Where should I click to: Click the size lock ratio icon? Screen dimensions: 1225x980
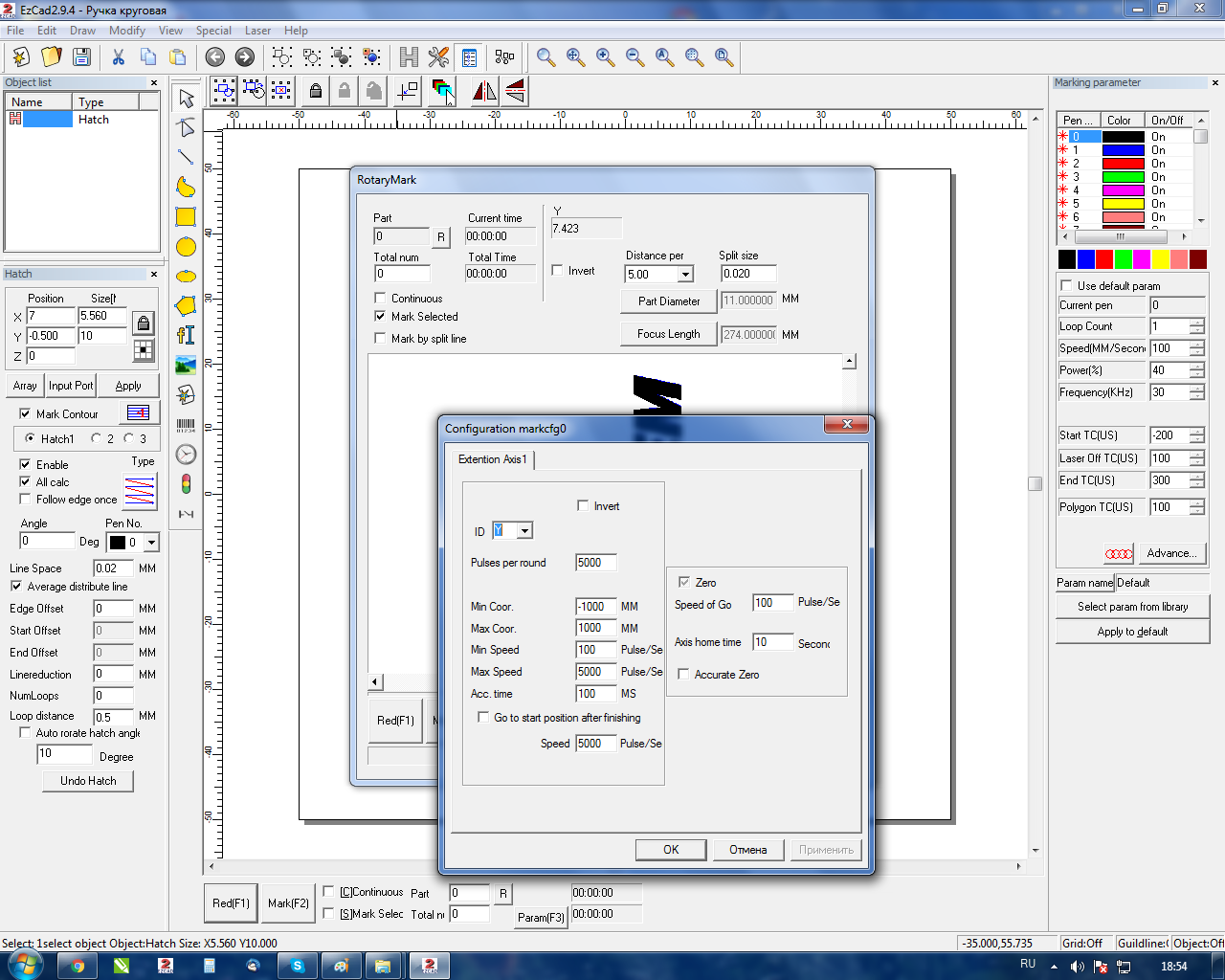tap(143, 323)
